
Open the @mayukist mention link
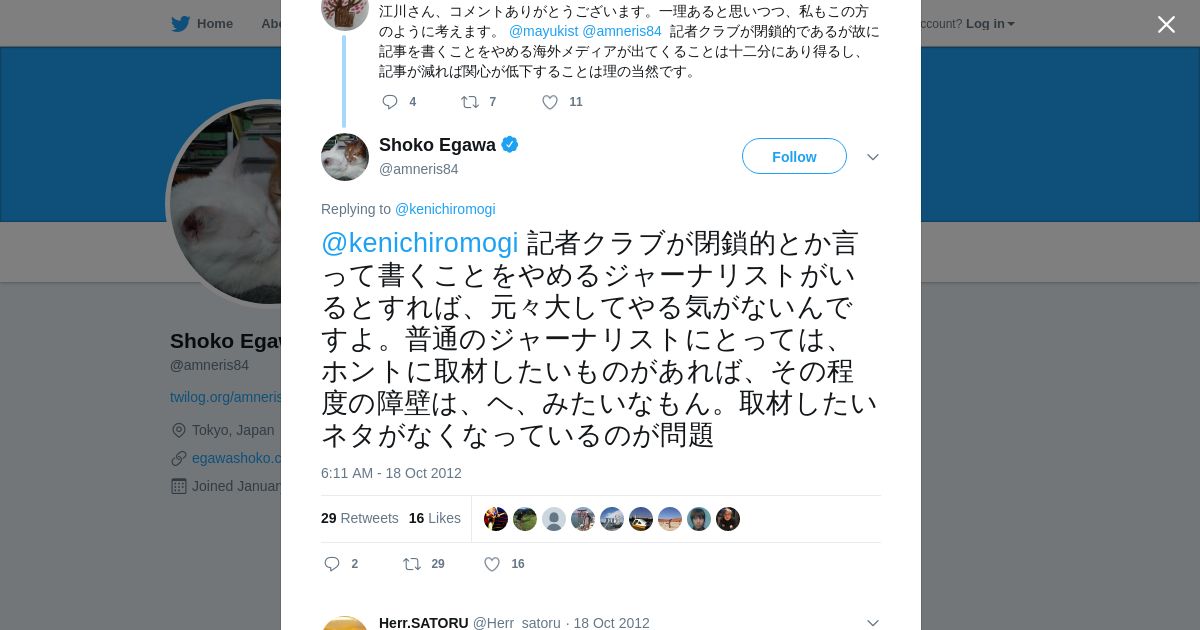543,32
